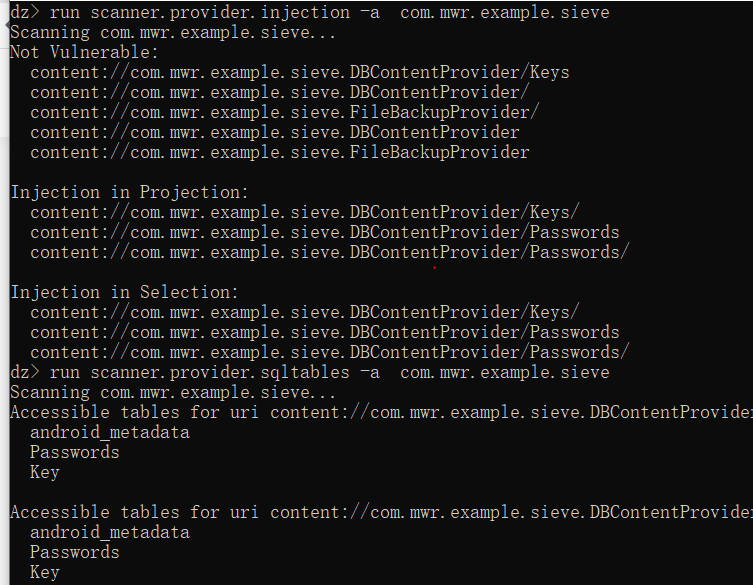Click the scanner.provider.injection command line
Screen dimensions: 753x585
point(310,12)
